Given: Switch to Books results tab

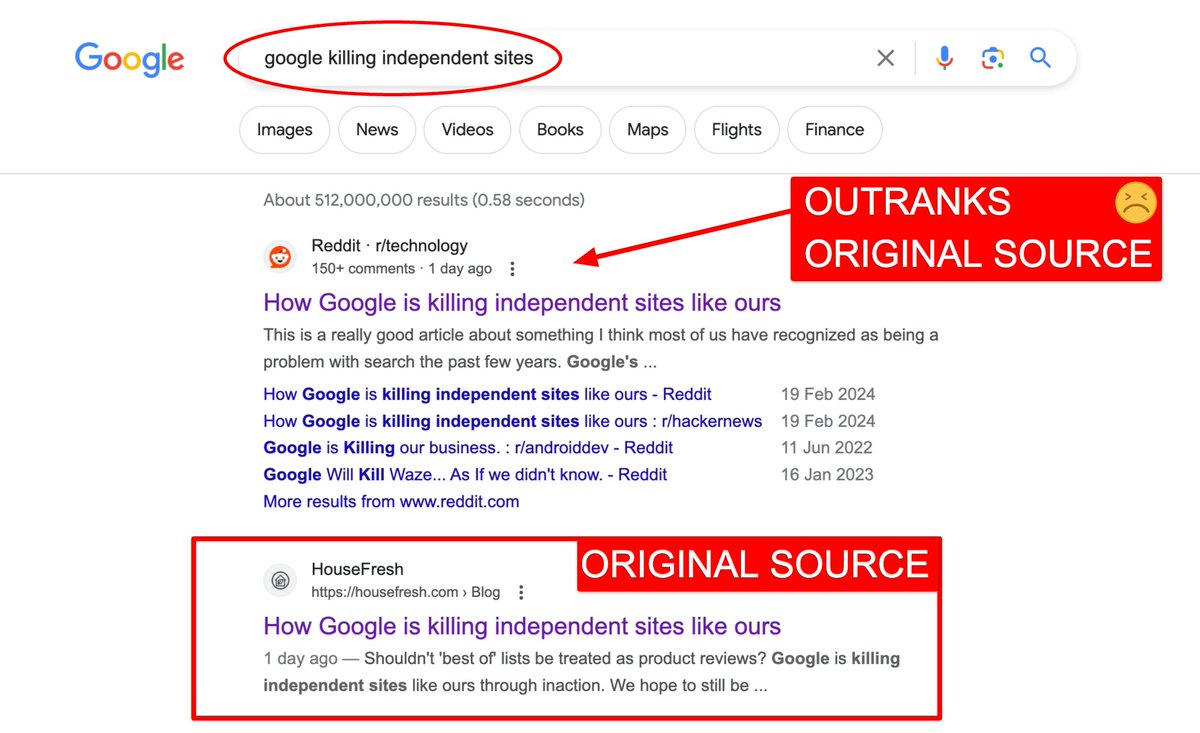Looking at the screenshot, I should tap(560, 129).
